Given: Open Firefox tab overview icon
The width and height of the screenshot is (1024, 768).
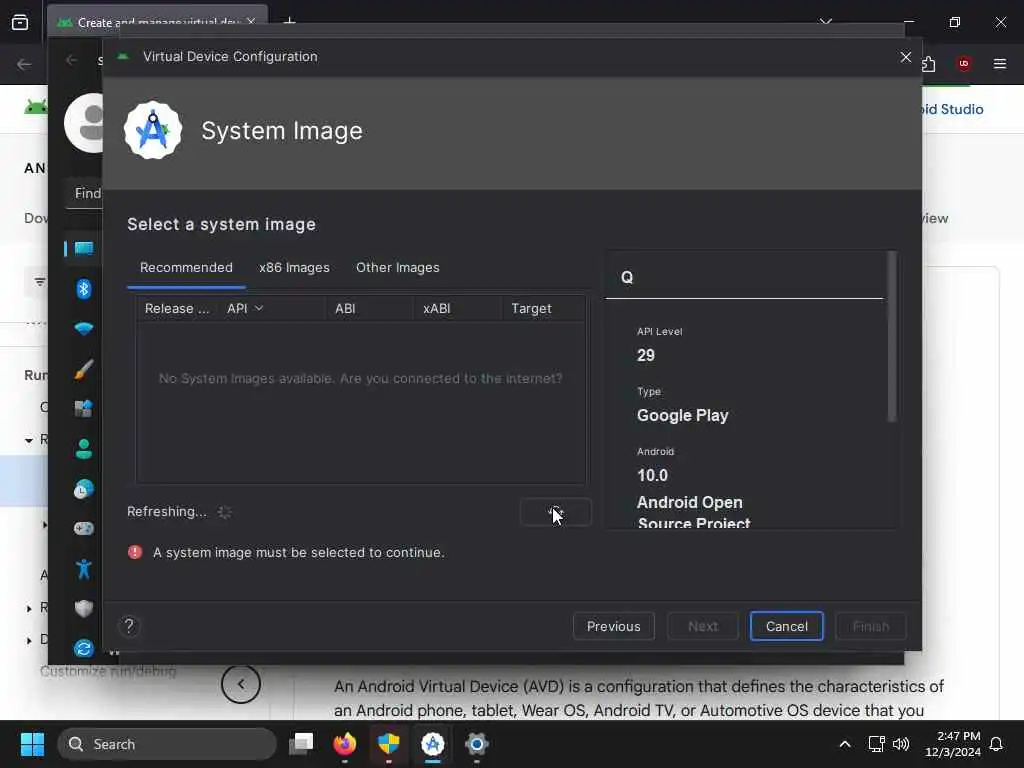Looking at the screenshot, I should 20,22.
